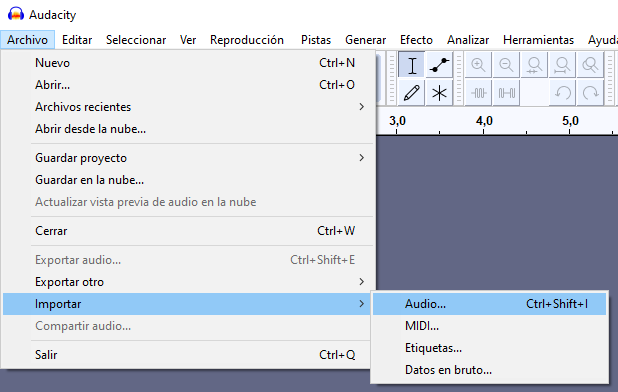Click the 5,0 mark on timeline ruler
Screen dimensions: 618x392
[x=570, y=121]
